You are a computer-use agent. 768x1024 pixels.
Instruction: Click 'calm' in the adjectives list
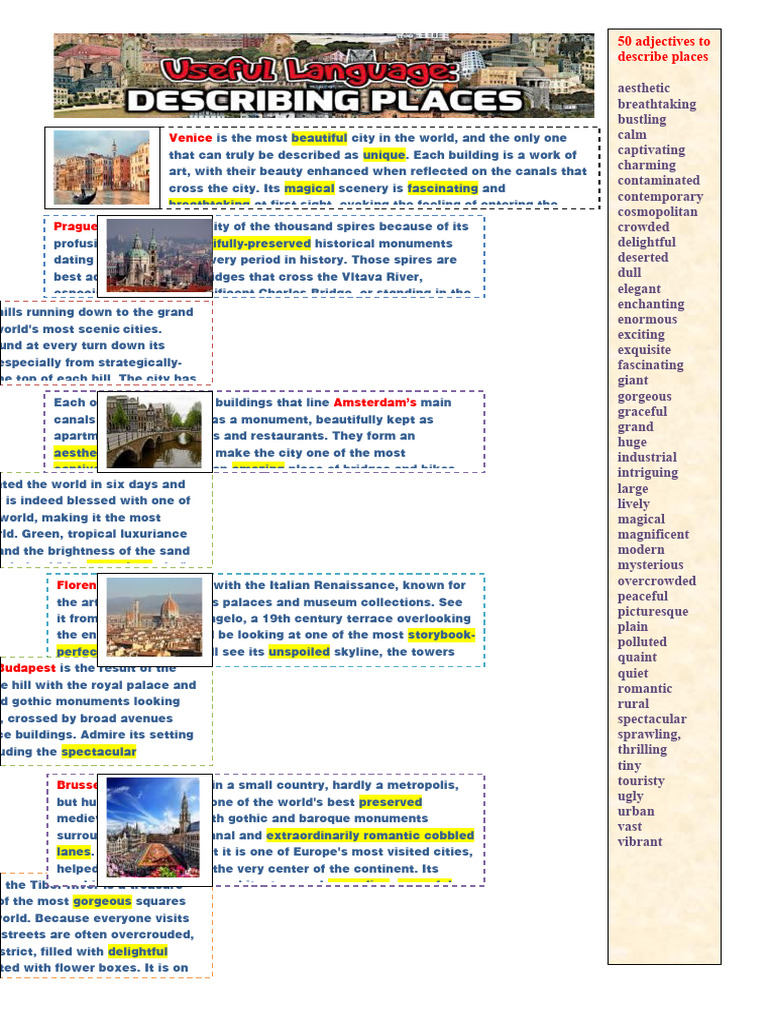pos(632,135)
